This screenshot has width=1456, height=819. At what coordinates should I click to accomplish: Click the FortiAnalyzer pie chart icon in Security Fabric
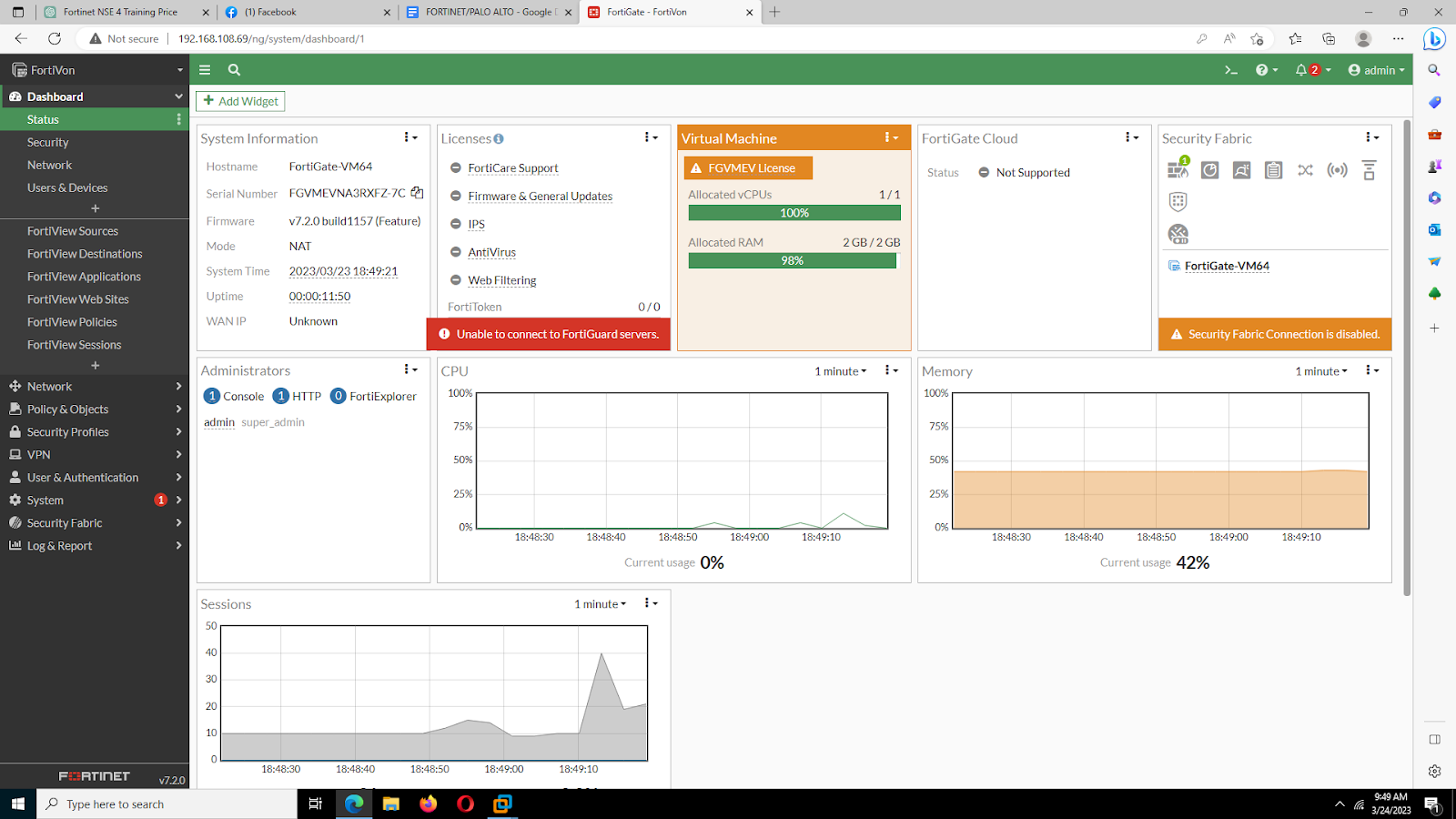click(1209, 170)
